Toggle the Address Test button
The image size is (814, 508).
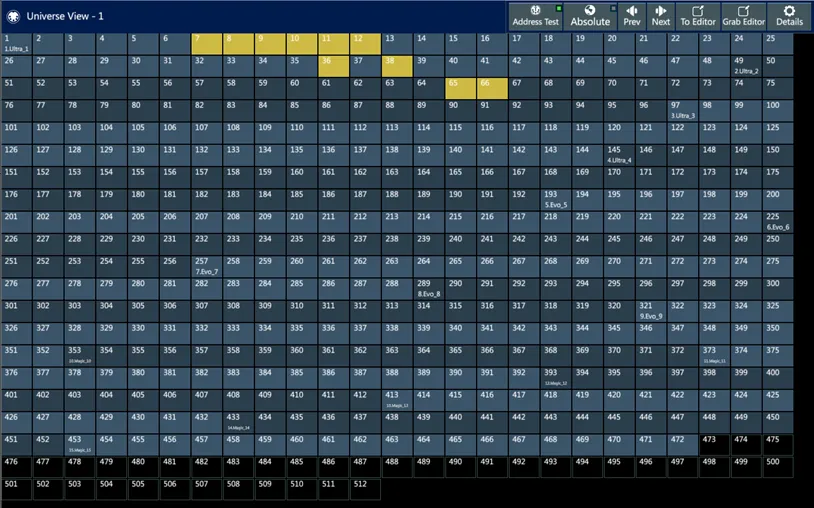[535, 16]
